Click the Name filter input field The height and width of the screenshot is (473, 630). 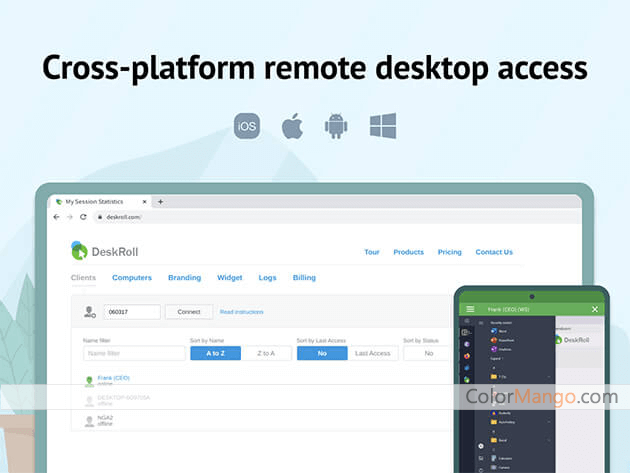(134, 353)
